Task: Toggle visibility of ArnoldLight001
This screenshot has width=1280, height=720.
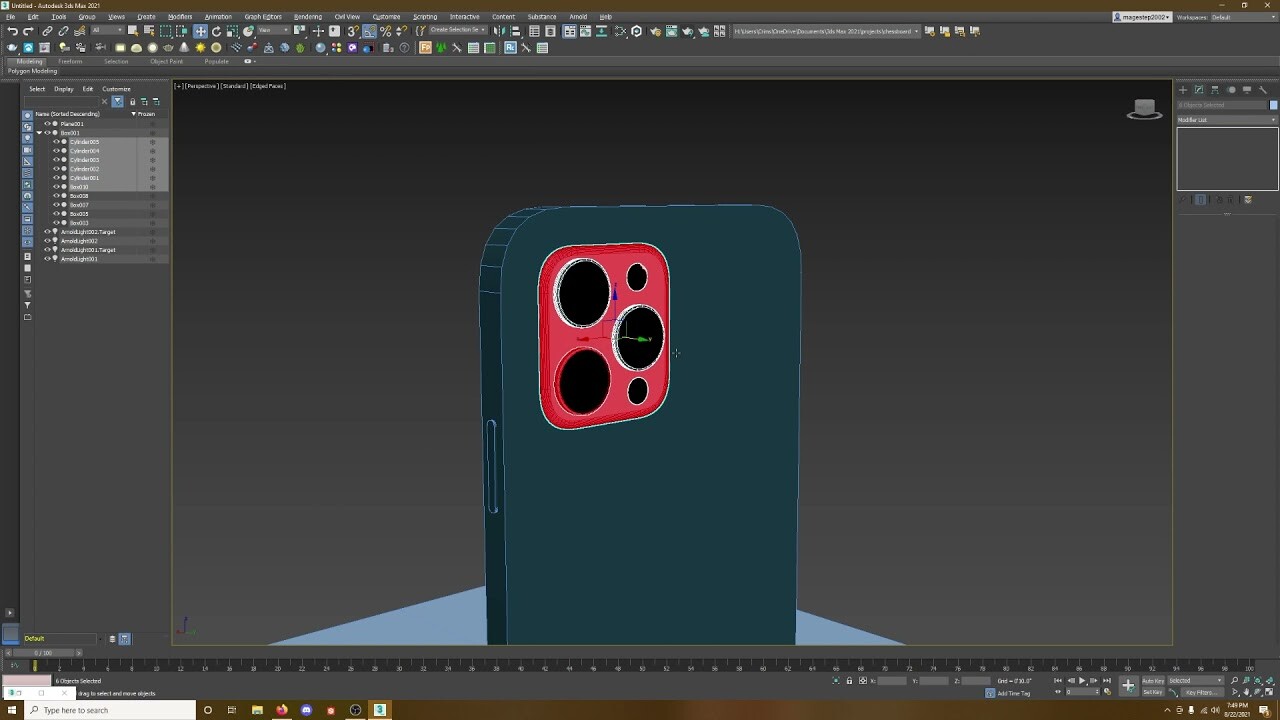Action: (47, 258)
